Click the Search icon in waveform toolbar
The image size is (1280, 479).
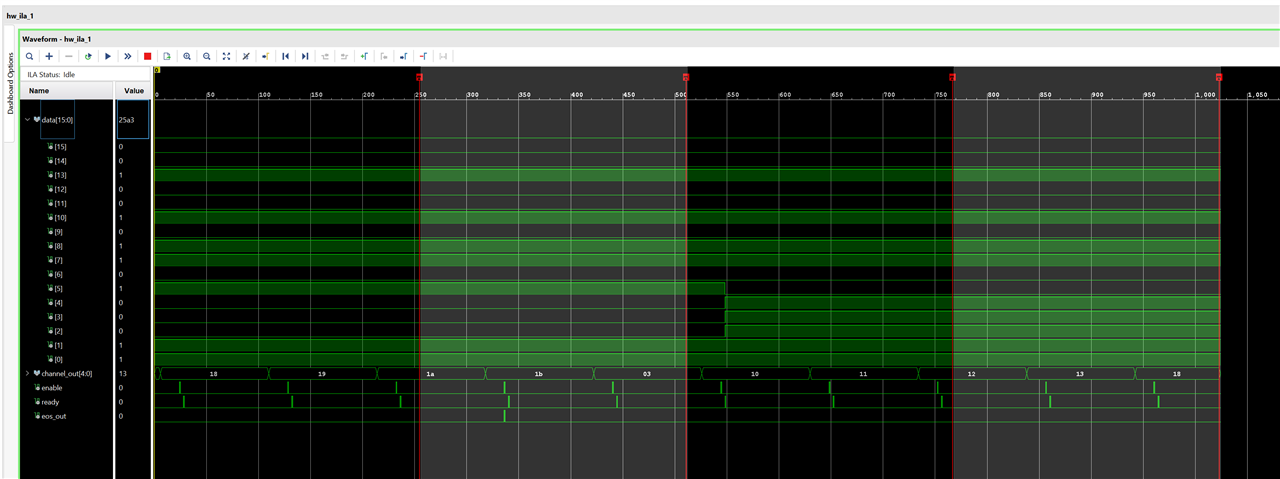(x=30, y=56)
